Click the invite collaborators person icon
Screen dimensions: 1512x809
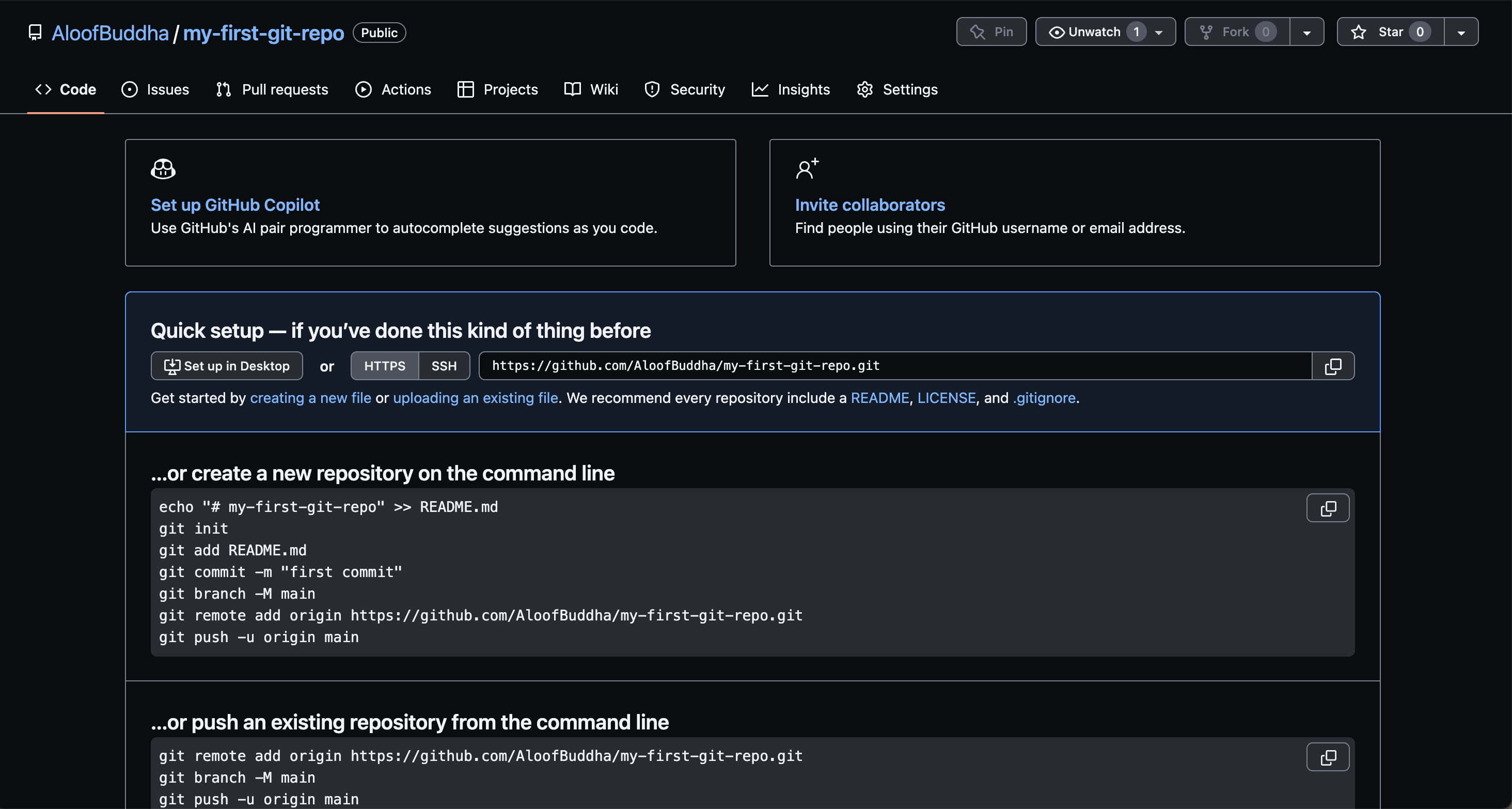coord(807,169)
